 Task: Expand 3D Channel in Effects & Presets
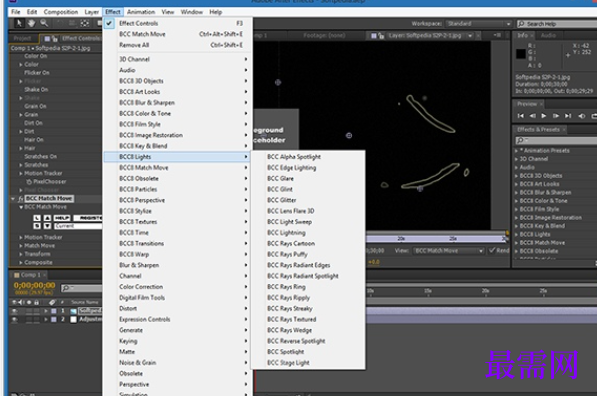tap(517, 159)
